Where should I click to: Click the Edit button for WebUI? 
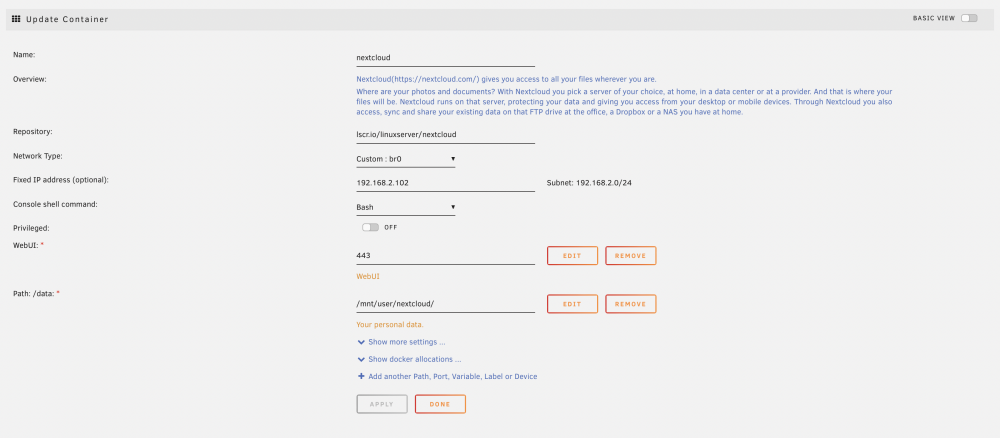click(572, 256)
